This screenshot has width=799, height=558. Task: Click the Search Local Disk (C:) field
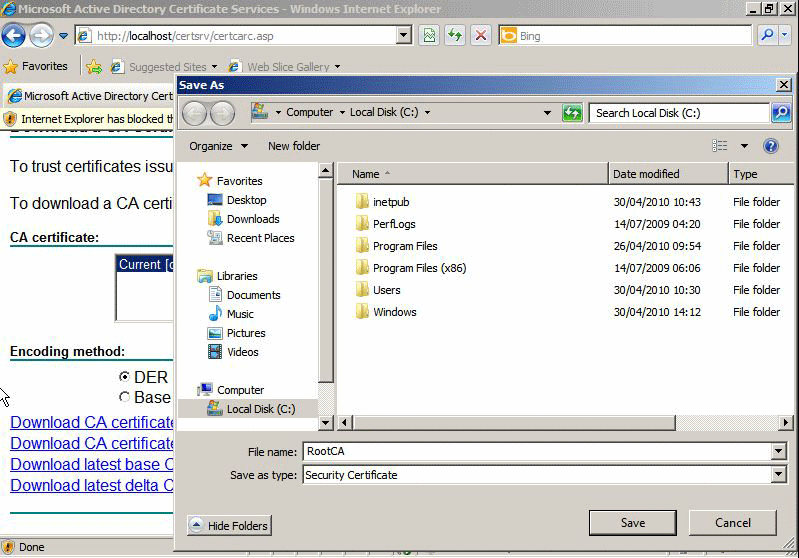(679, 113)
